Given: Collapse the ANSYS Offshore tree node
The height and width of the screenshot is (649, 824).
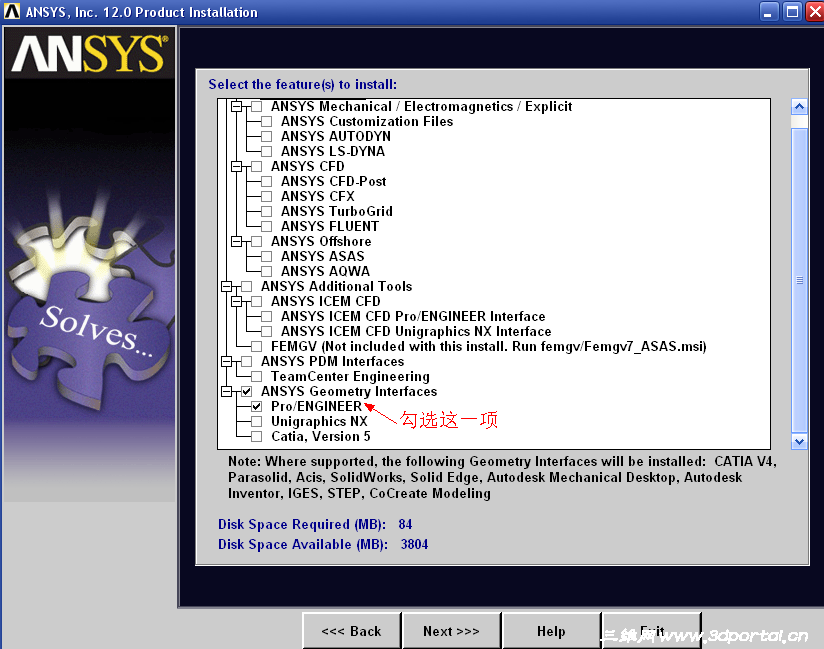Looking at the screenshot, I should tap(236, 242).
